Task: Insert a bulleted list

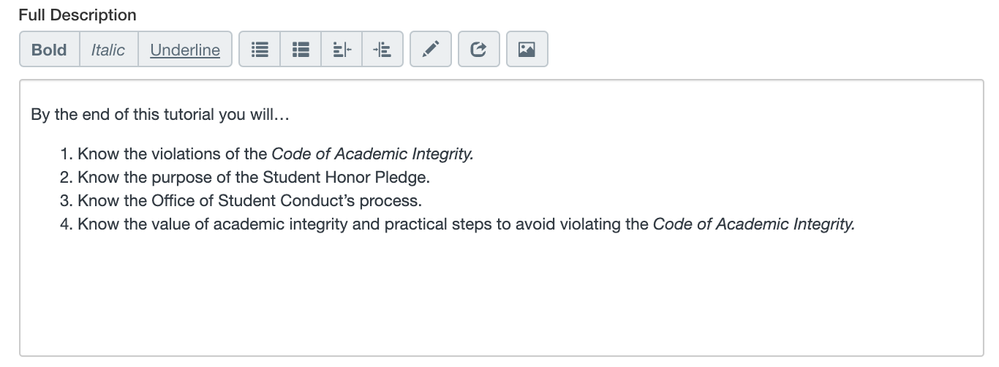Action: click(x=260, y=49)
